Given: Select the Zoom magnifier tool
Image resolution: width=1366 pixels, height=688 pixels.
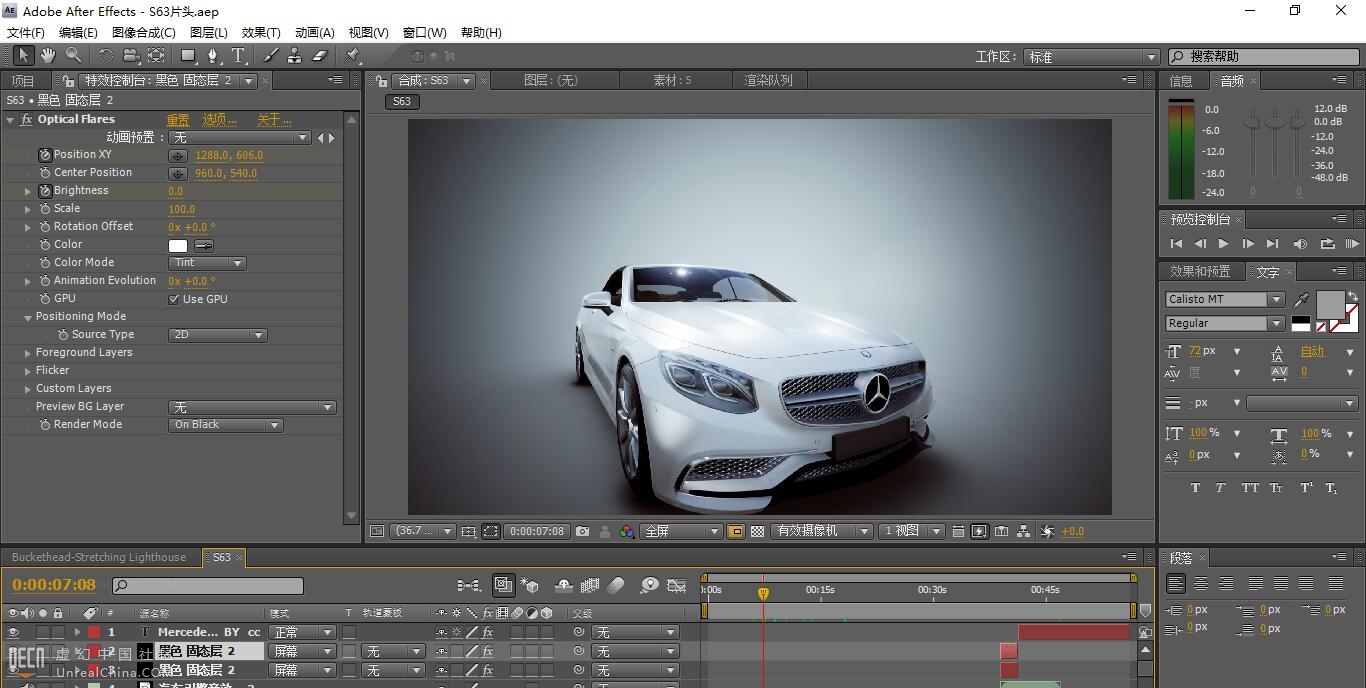Looking at the screenshot, I should [x=74, y=56].
